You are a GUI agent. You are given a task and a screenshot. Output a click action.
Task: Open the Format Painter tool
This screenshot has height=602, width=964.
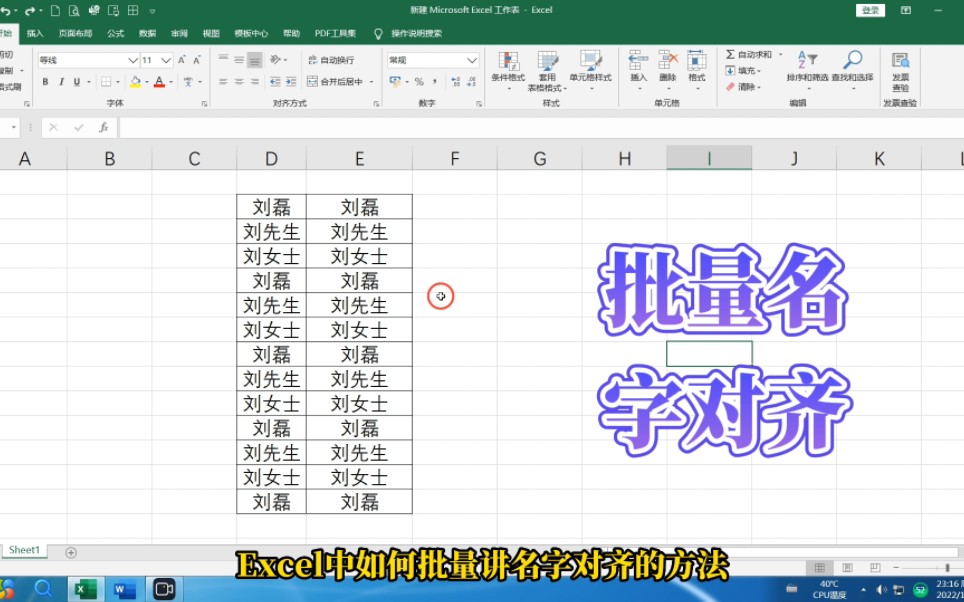pos(10,85)
